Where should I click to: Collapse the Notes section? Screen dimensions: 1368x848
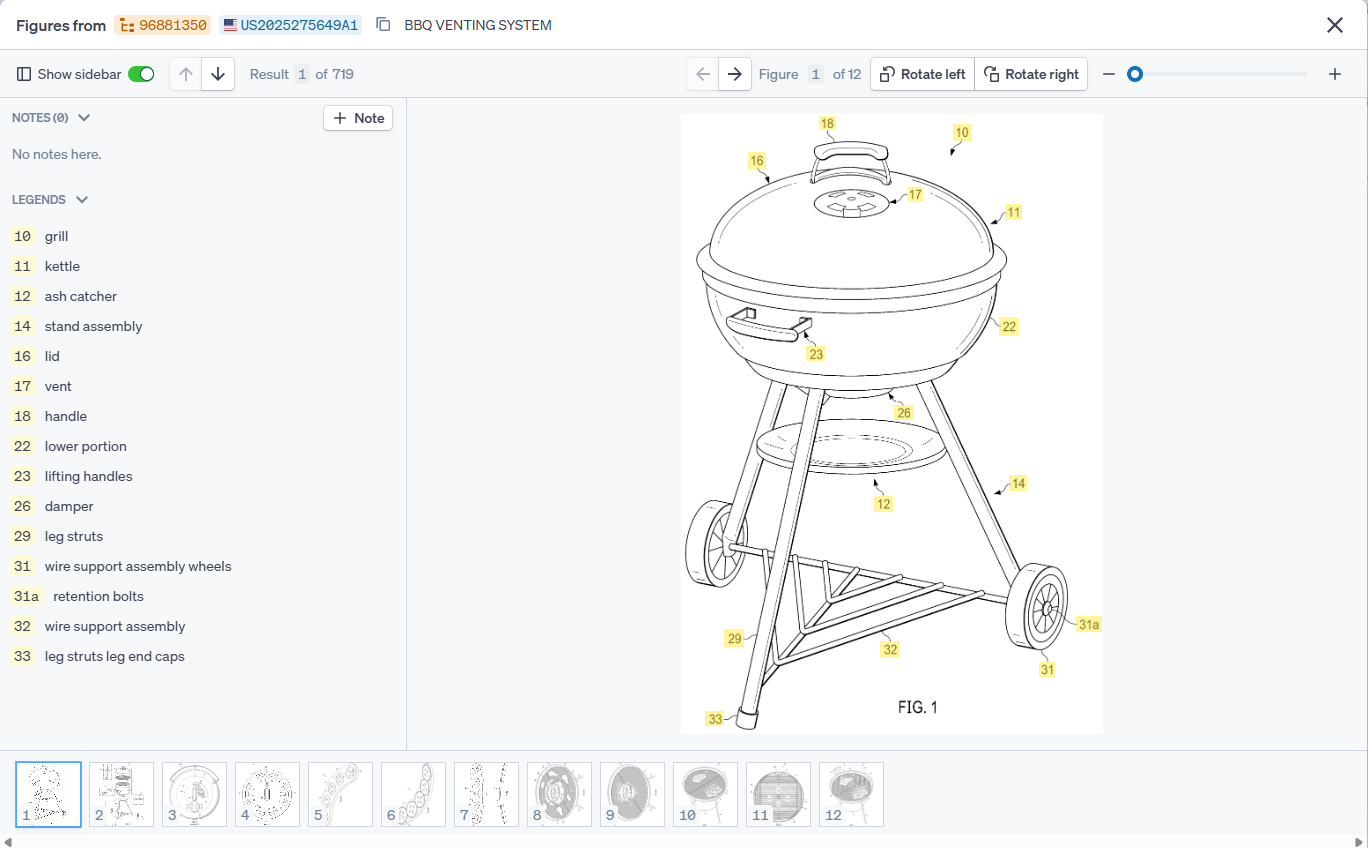[84, 118]
